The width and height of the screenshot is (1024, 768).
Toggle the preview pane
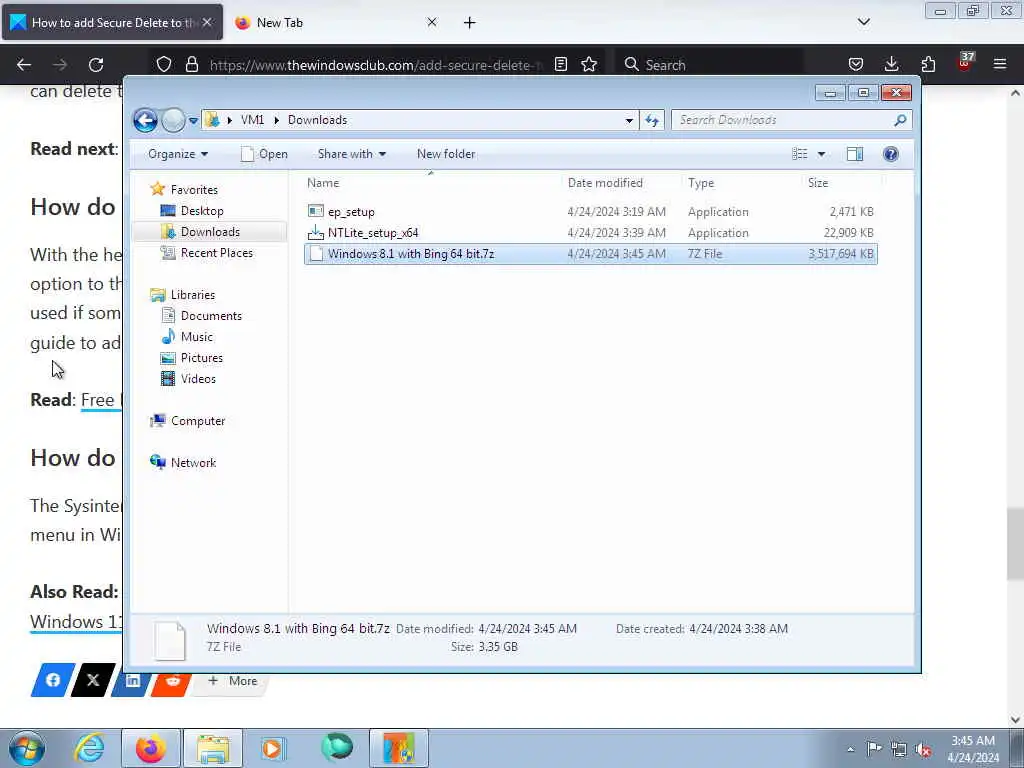pos(855,154)
